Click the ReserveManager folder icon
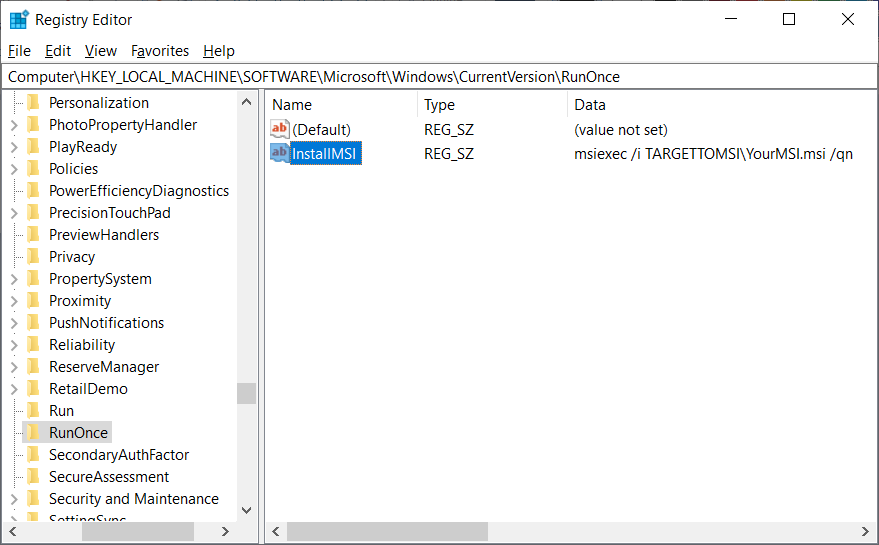Viewport: 879px width, 545px height. pos(34,367)
